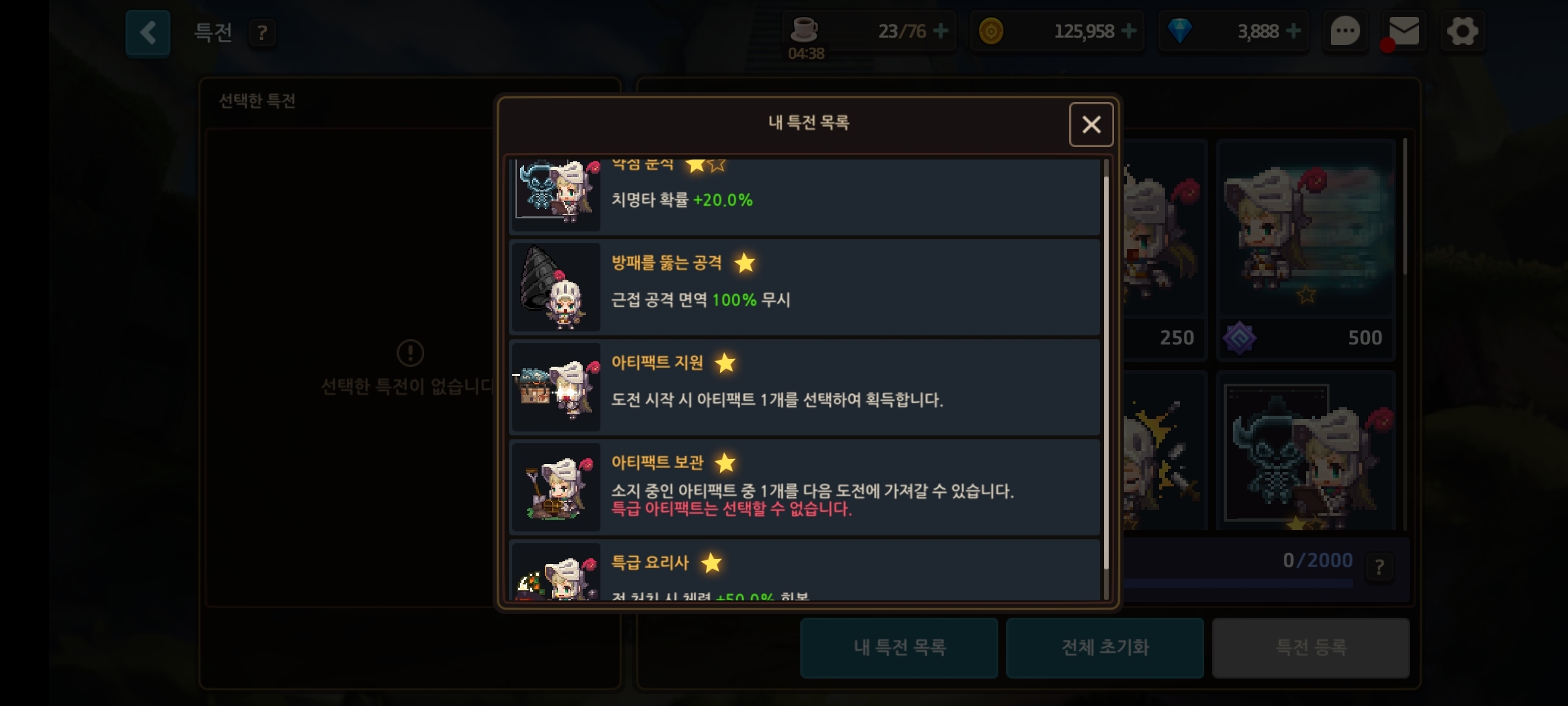Screen dimensions: 1568x706
Task: Add stamina with plus next to 23/76
Action: (941, 31)
